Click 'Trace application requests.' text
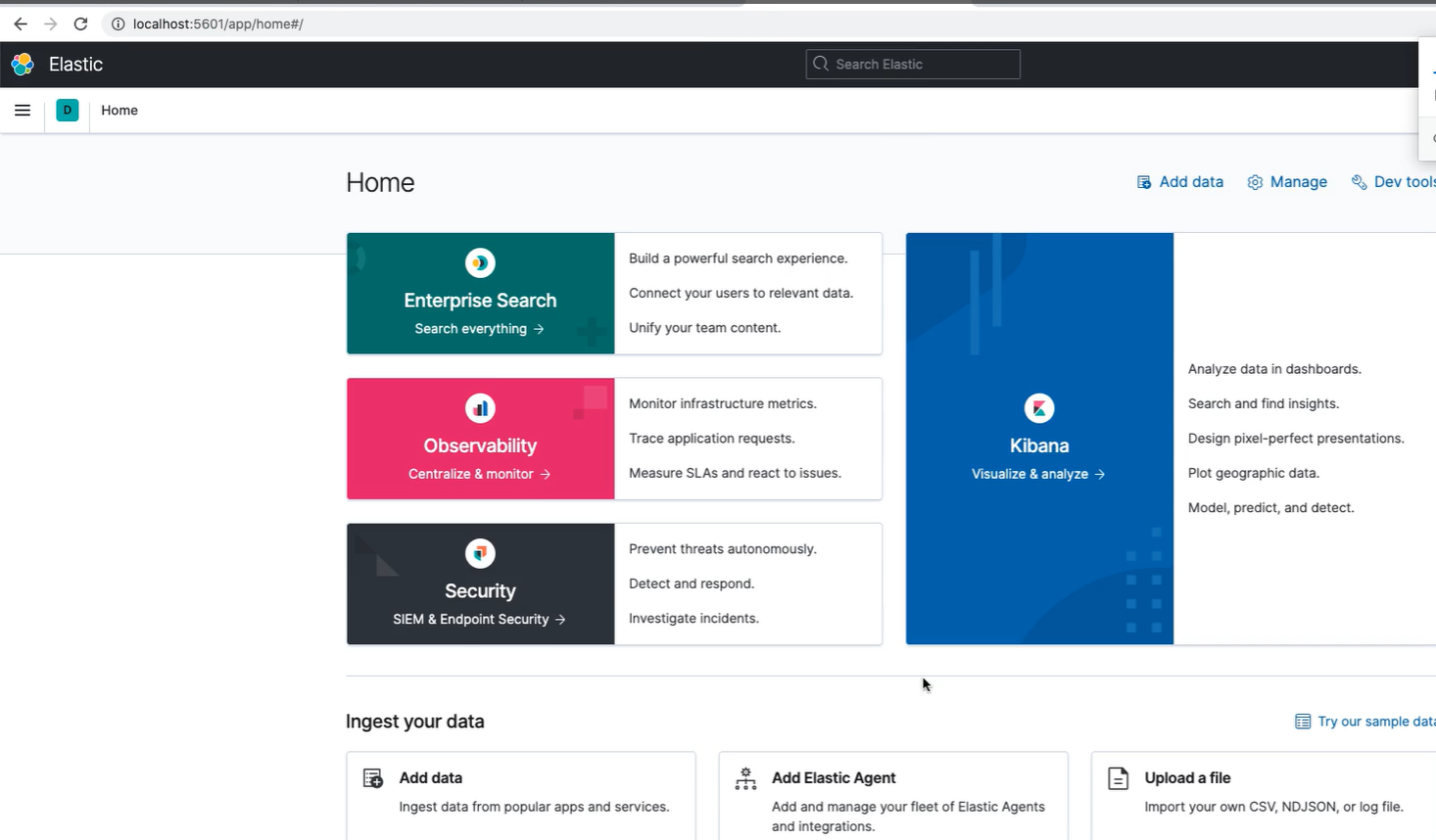The image size is (1436, 840). pos(712,439)
